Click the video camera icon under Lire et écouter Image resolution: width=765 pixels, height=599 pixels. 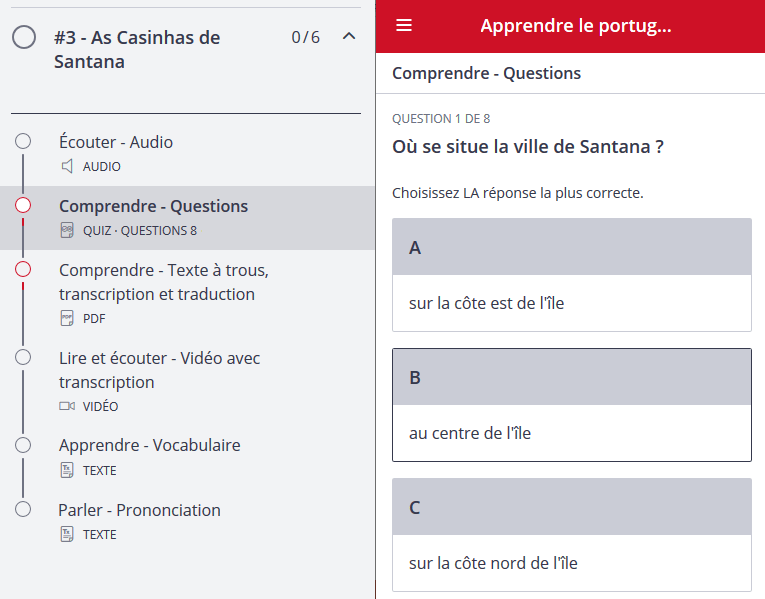pyautogui.click(x=67, y=407)
